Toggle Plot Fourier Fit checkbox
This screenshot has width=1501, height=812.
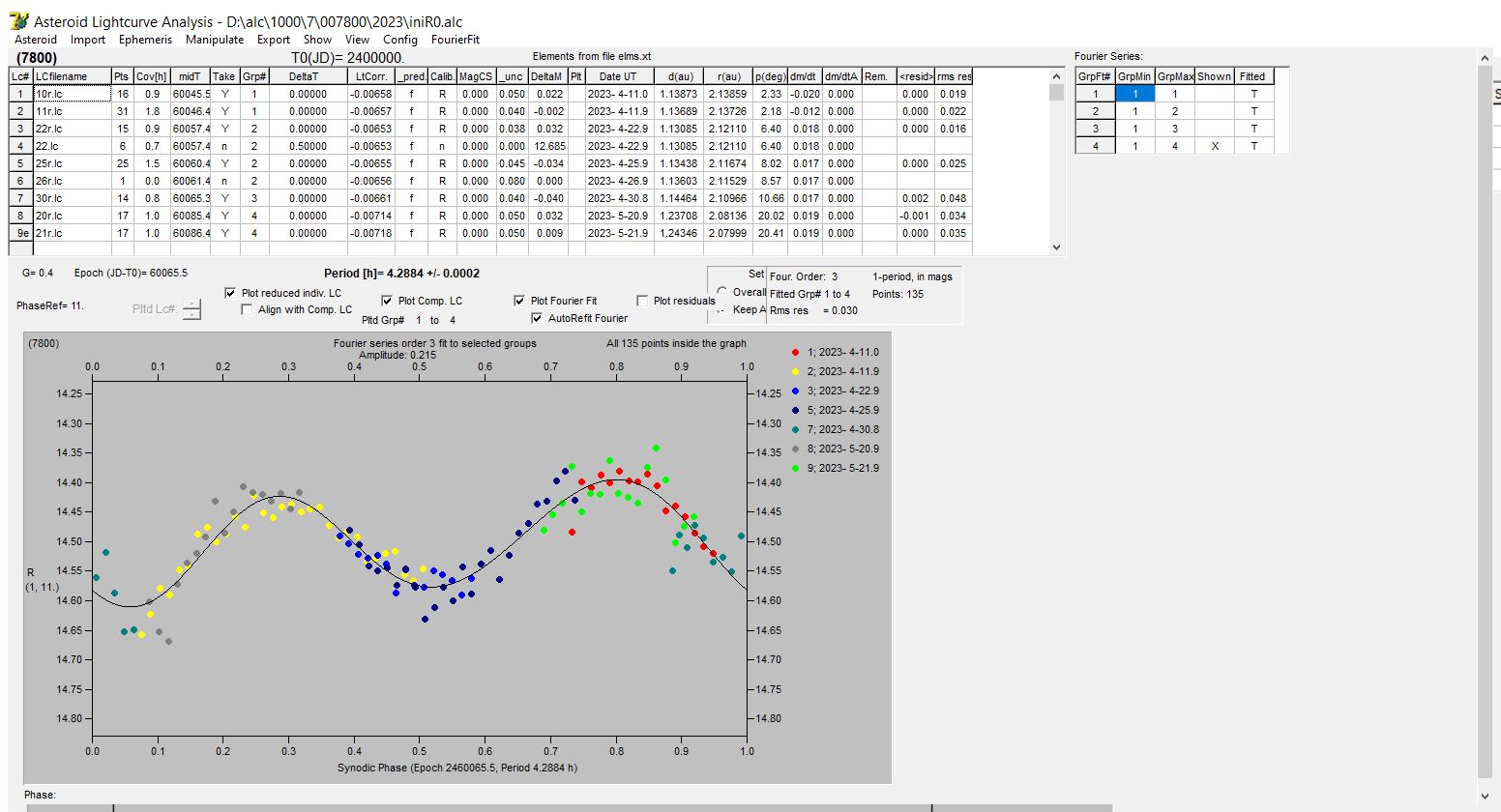pos(519,301)
